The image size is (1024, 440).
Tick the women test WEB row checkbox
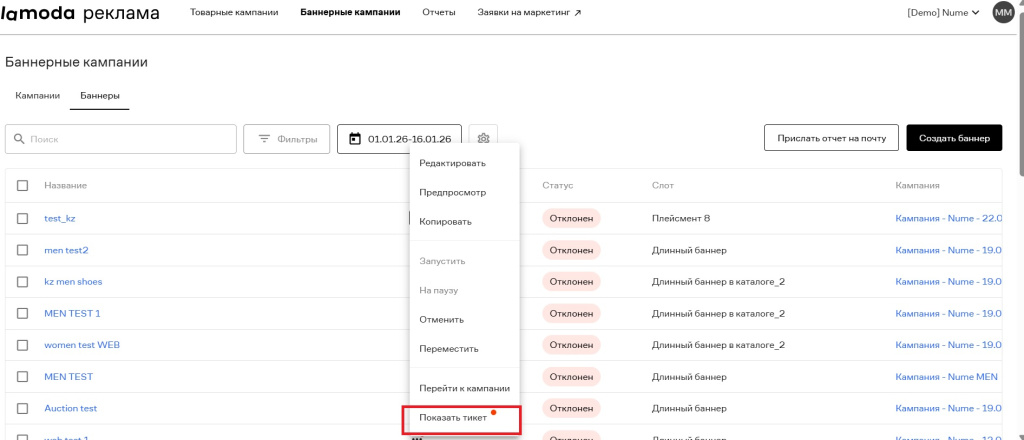[23, 345]
